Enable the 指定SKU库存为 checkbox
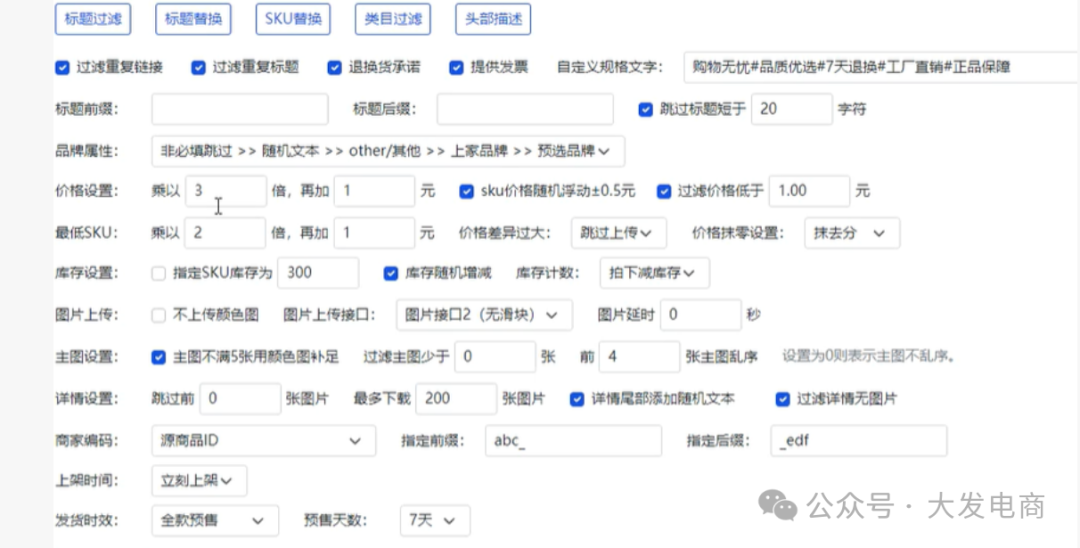This screenshot has height=548, width=1080. (x=158, y=273)
